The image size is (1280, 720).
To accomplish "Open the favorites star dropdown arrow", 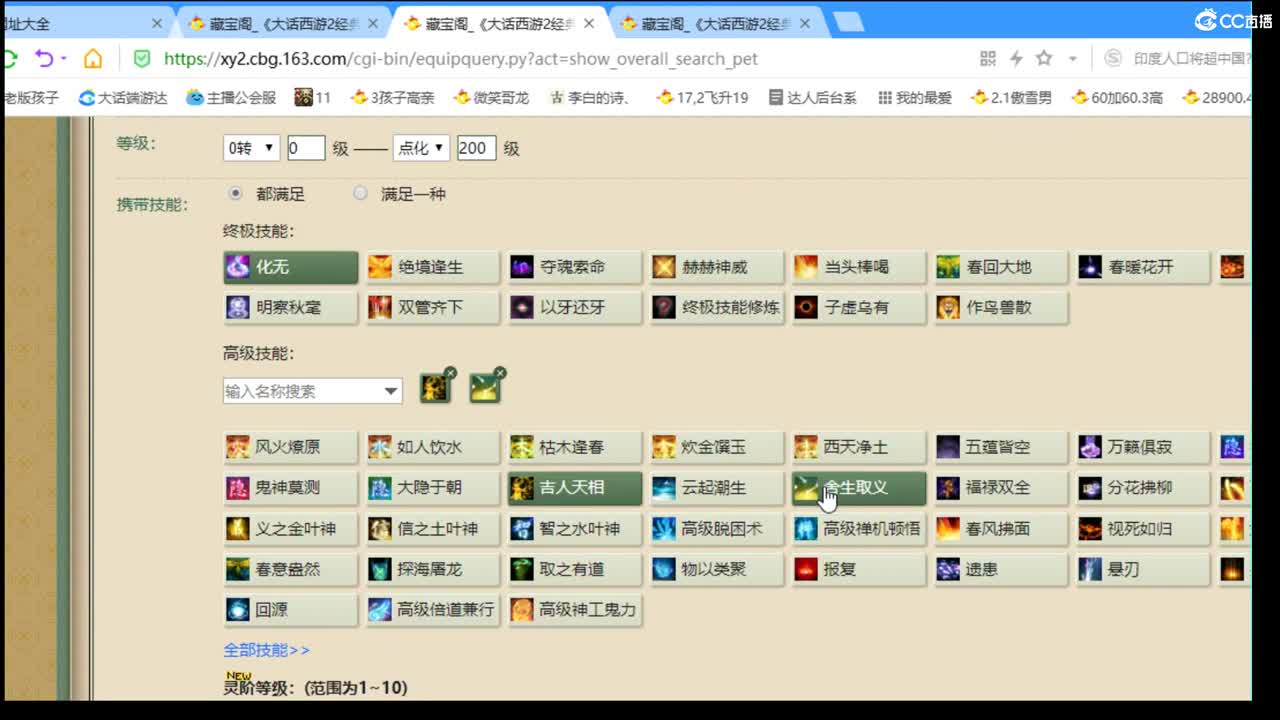I will [1073, 59].
